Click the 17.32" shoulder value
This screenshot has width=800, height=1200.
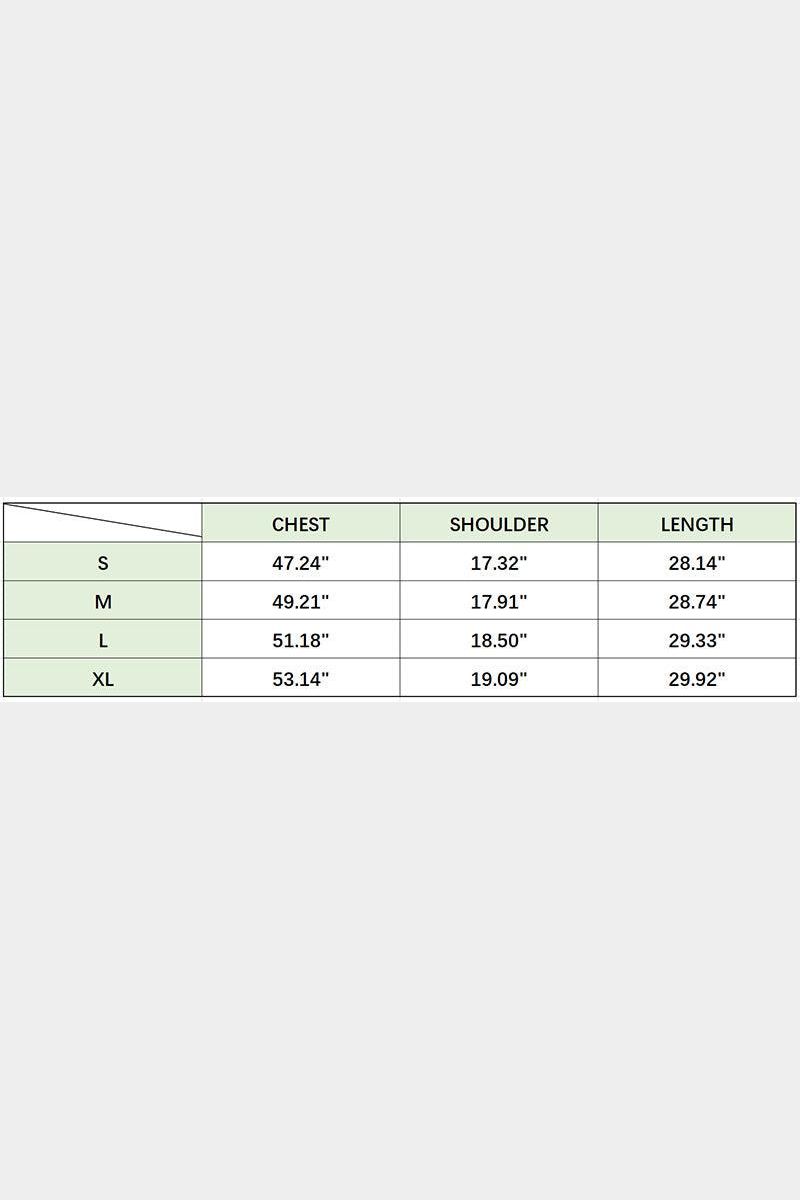pyautogui.click(x=499, y=563)
